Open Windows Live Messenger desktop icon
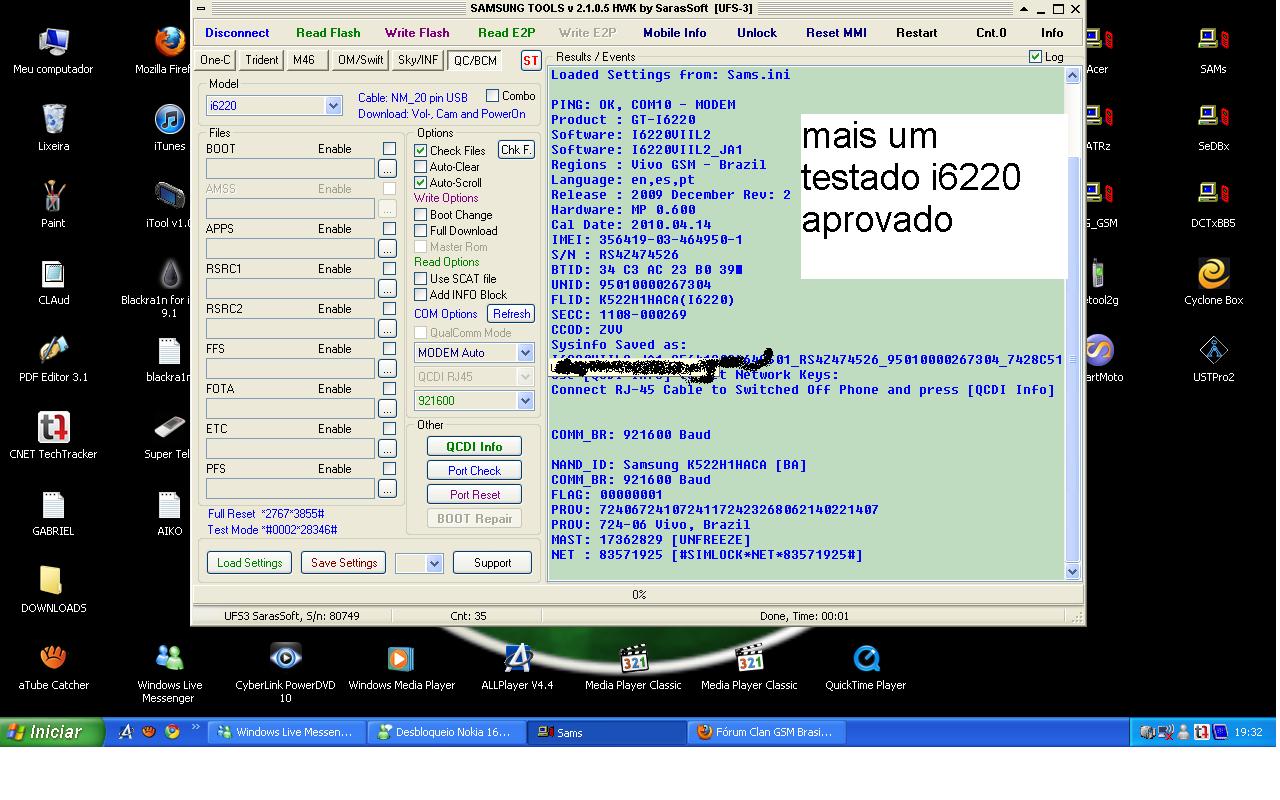Image resolution: width=1280 pixels, height=800 pixels. [x=169, y=673]
